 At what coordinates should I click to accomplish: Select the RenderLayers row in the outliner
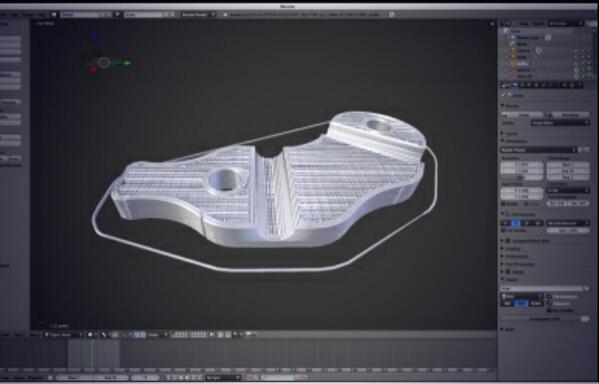point(527,37)
